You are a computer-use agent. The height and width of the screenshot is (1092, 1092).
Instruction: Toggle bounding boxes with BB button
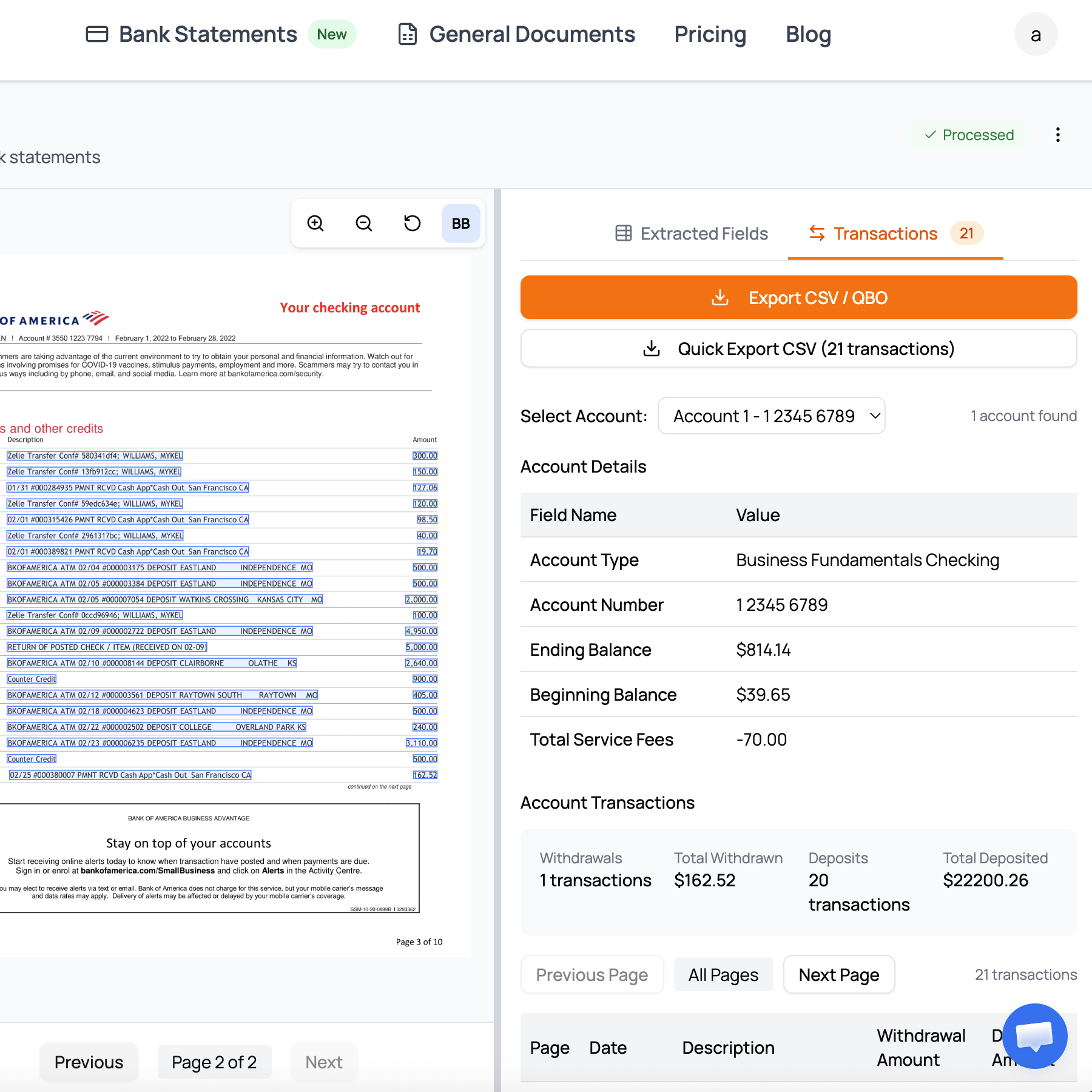(x=460, y=224)
